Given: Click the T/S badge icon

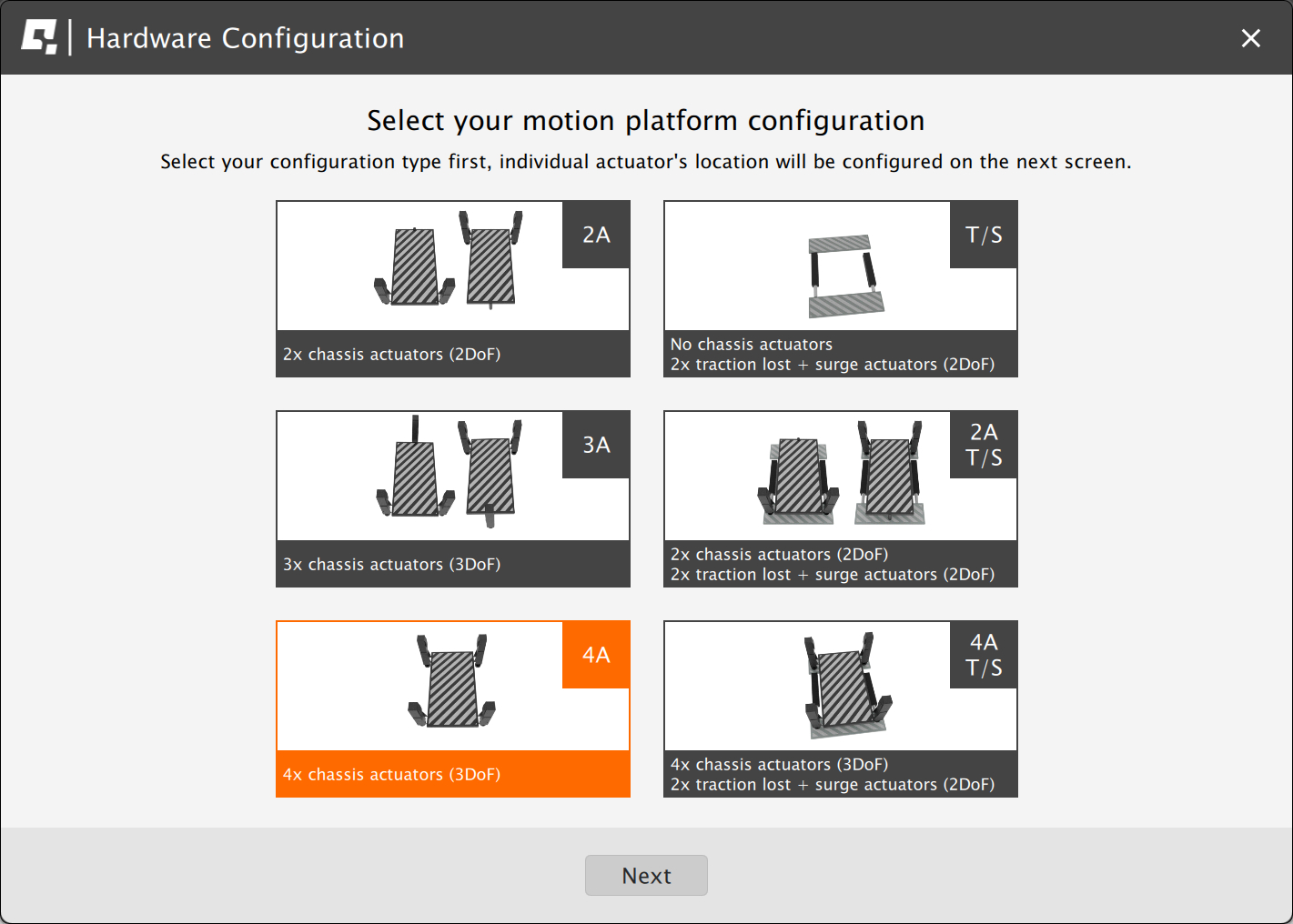Looking at the screenshot, I should pyautogui.click(x=983, y=235).
